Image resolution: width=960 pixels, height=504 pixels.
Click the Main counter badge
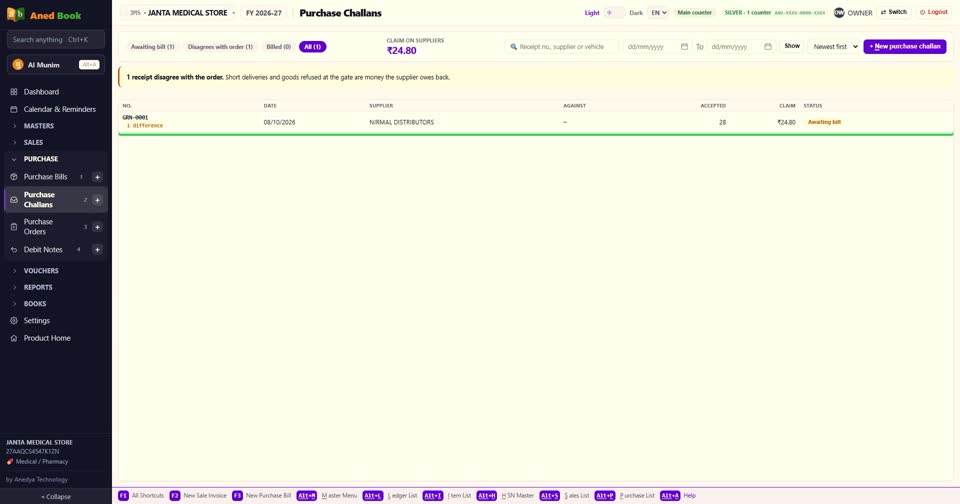(694, 12)
